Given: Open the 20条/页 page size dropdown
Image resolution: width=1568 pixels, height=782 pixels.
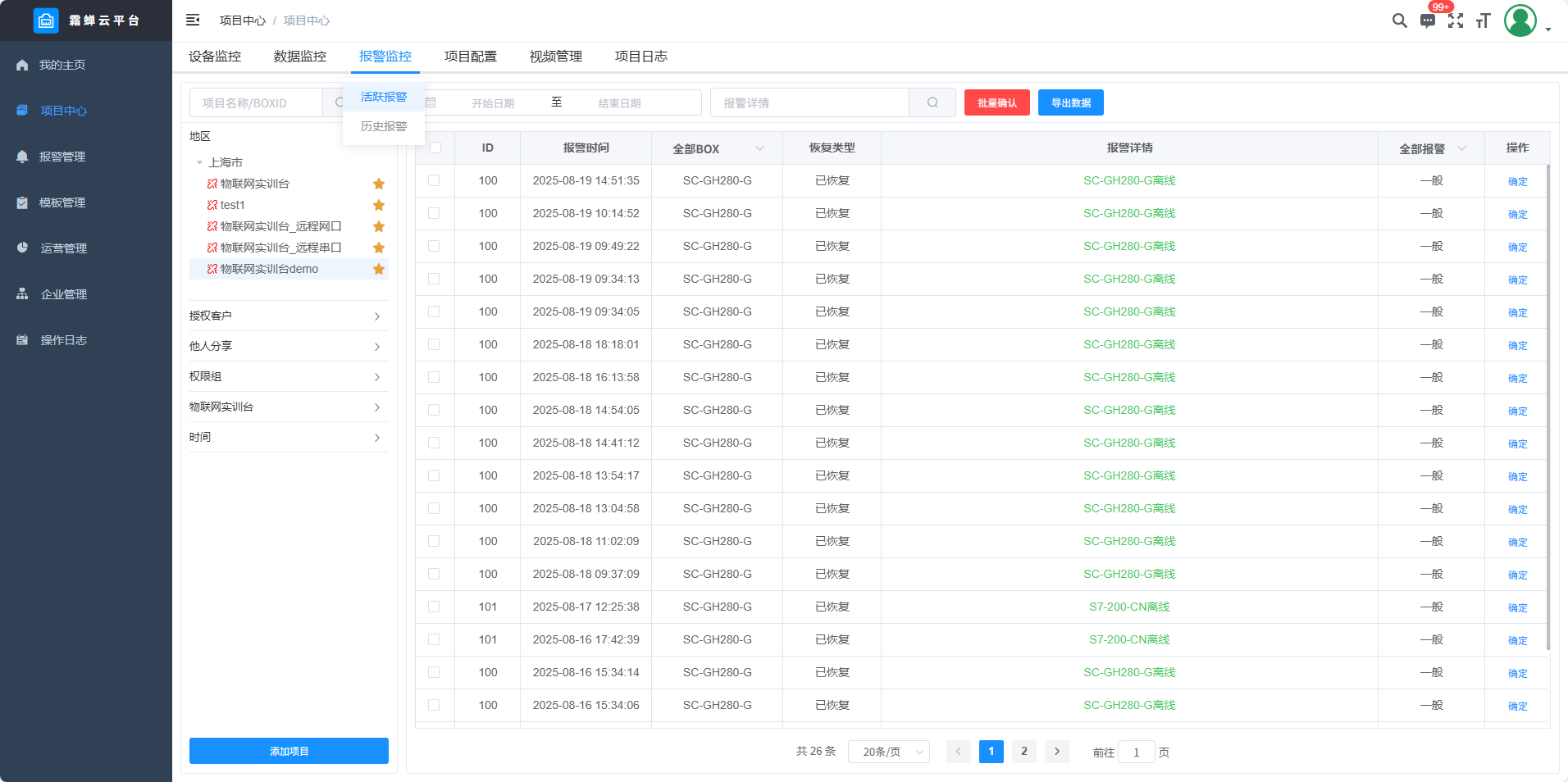Looking at the screenshot, I should tap(889, 752).
